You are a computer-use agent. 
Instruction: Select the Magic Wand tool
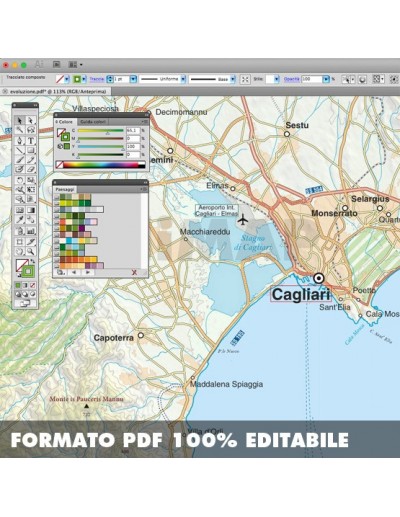tap(20, 130)
